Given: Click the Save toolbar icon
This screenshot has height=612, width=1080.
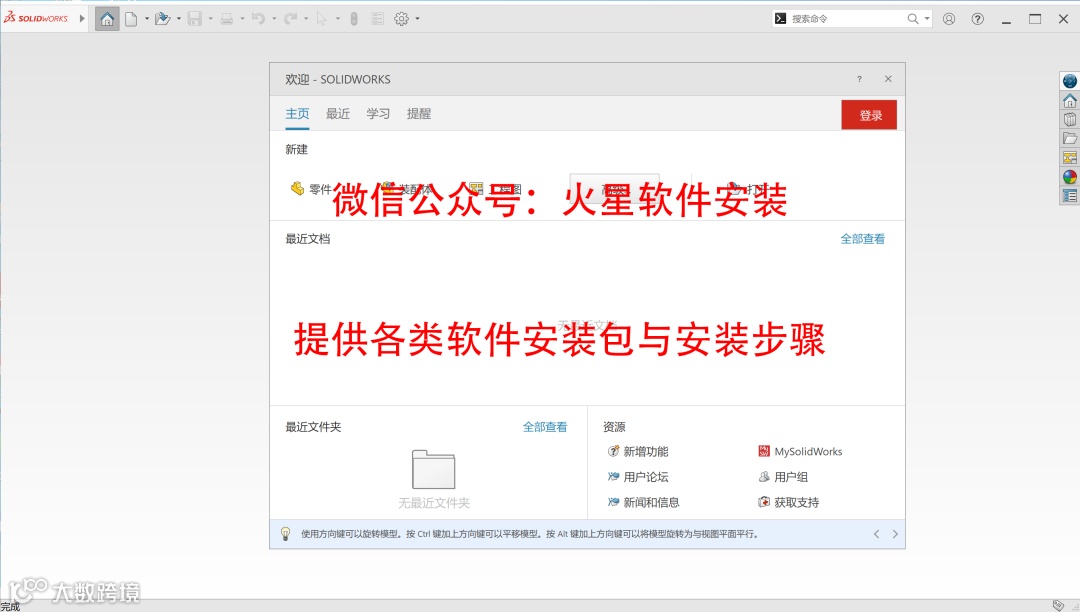Looking at the screenshot, I should coord(195,19).
